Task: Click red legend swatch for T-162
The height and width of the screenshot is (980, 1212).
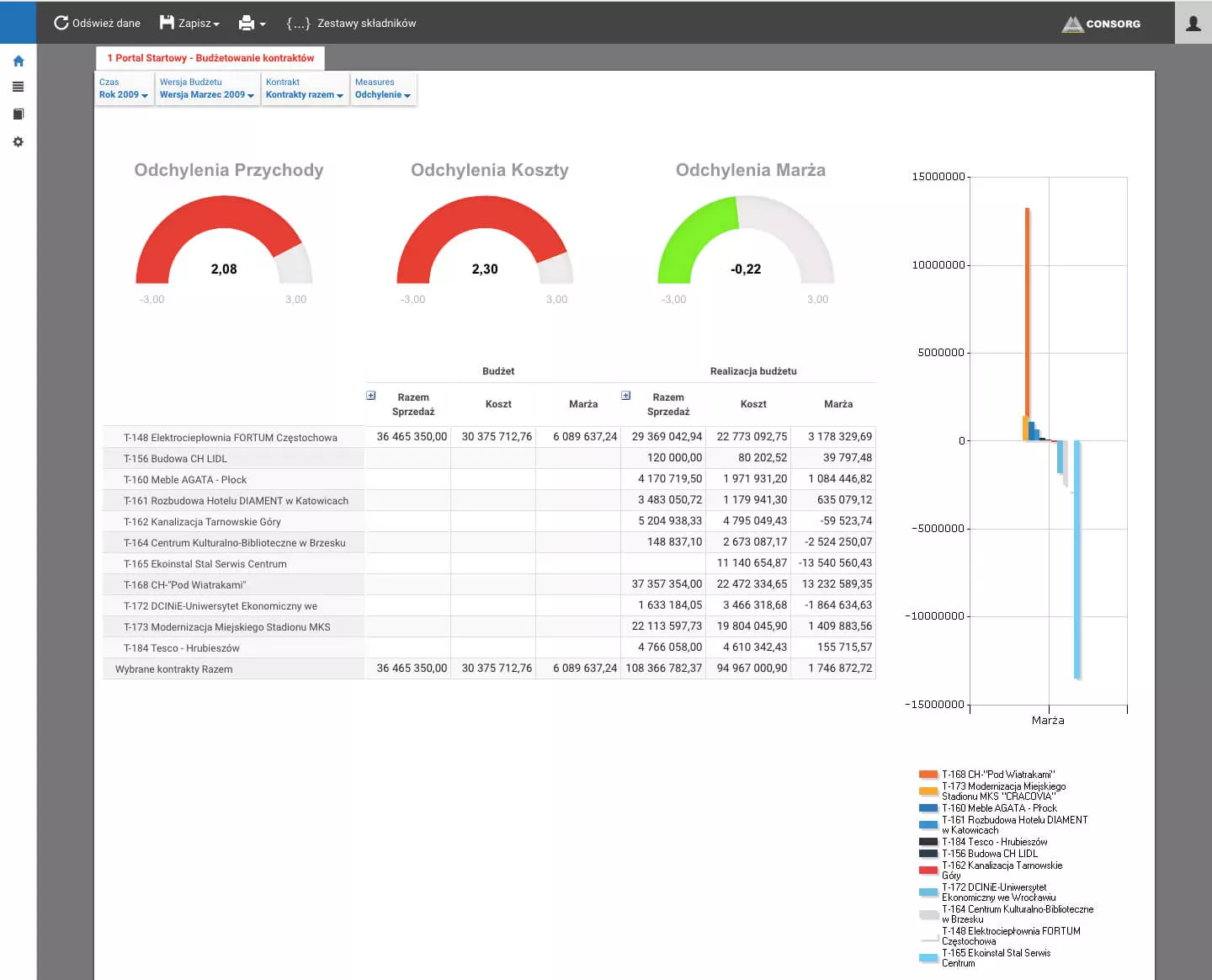Action: (x=928, y=871)
